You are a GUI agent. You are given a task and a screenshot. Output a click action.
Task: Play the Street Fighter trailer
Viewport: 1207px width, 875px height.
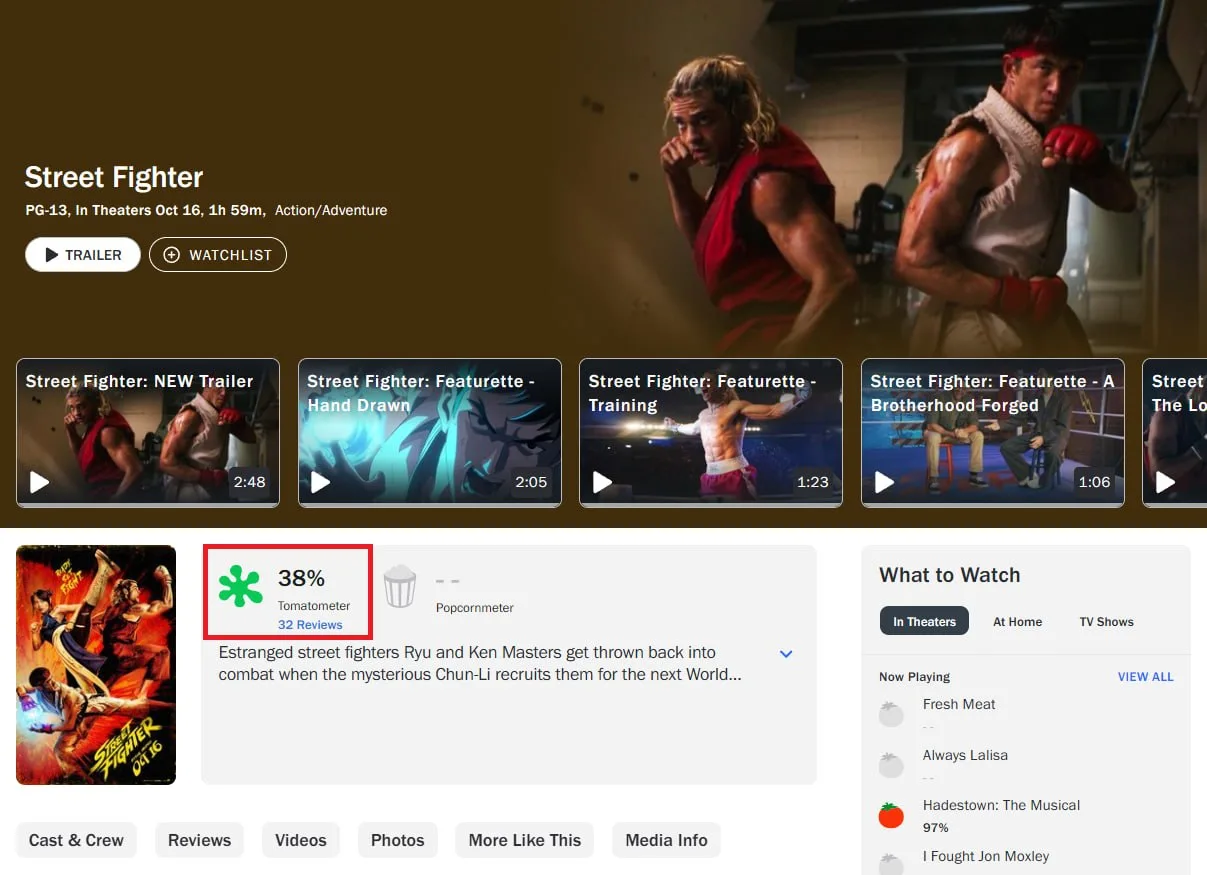click(x=83, y=255)
